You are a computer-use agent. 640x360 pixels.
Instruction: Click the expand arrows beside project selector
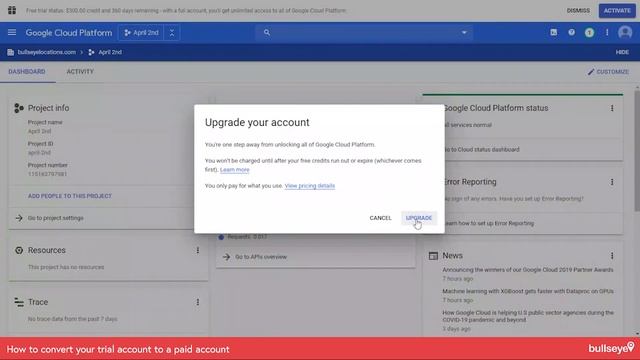click(172, 33)
